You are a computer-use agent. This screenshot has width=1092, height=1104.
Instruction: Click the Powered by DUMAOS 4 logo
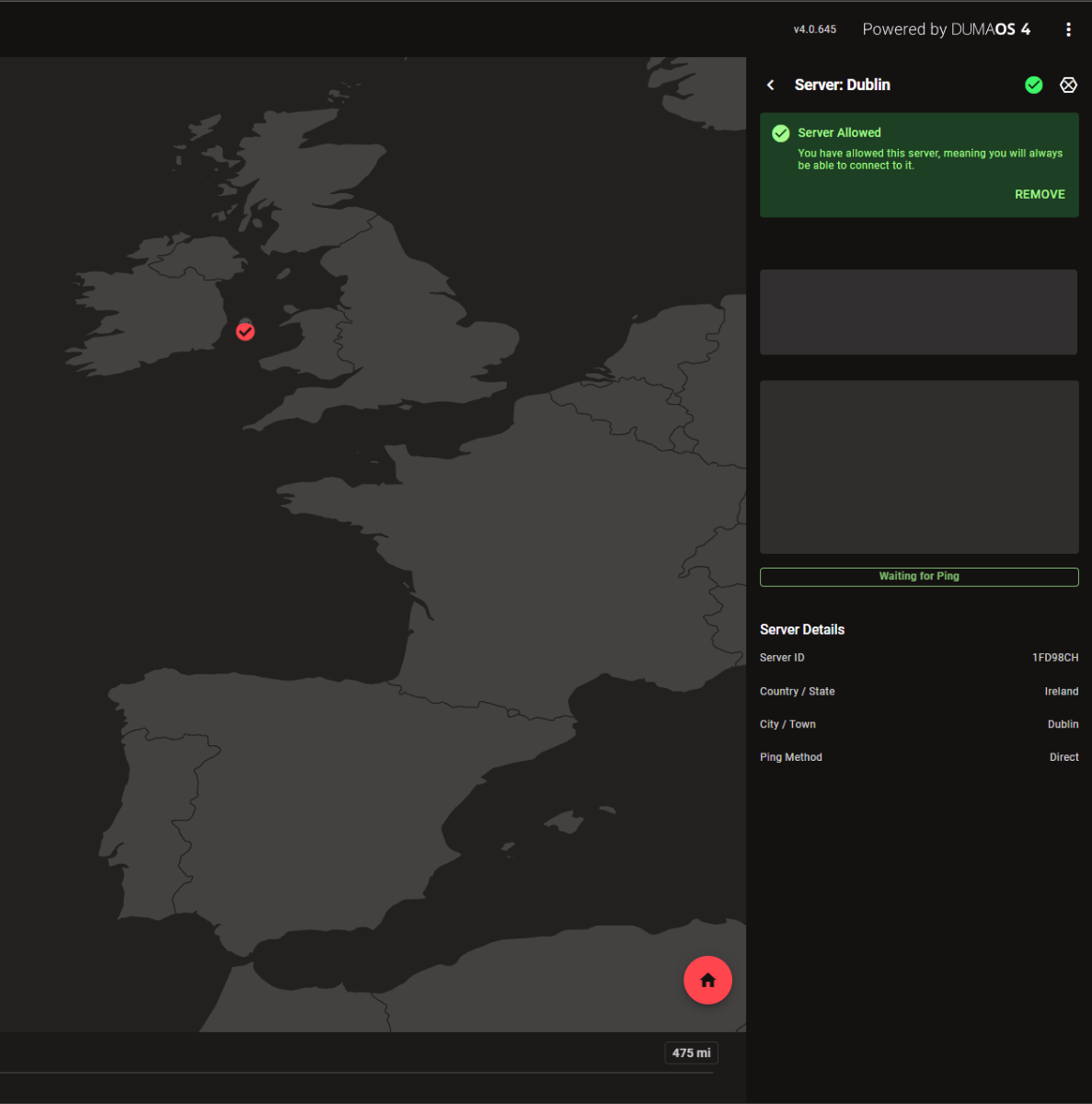(x=946, y=29)
